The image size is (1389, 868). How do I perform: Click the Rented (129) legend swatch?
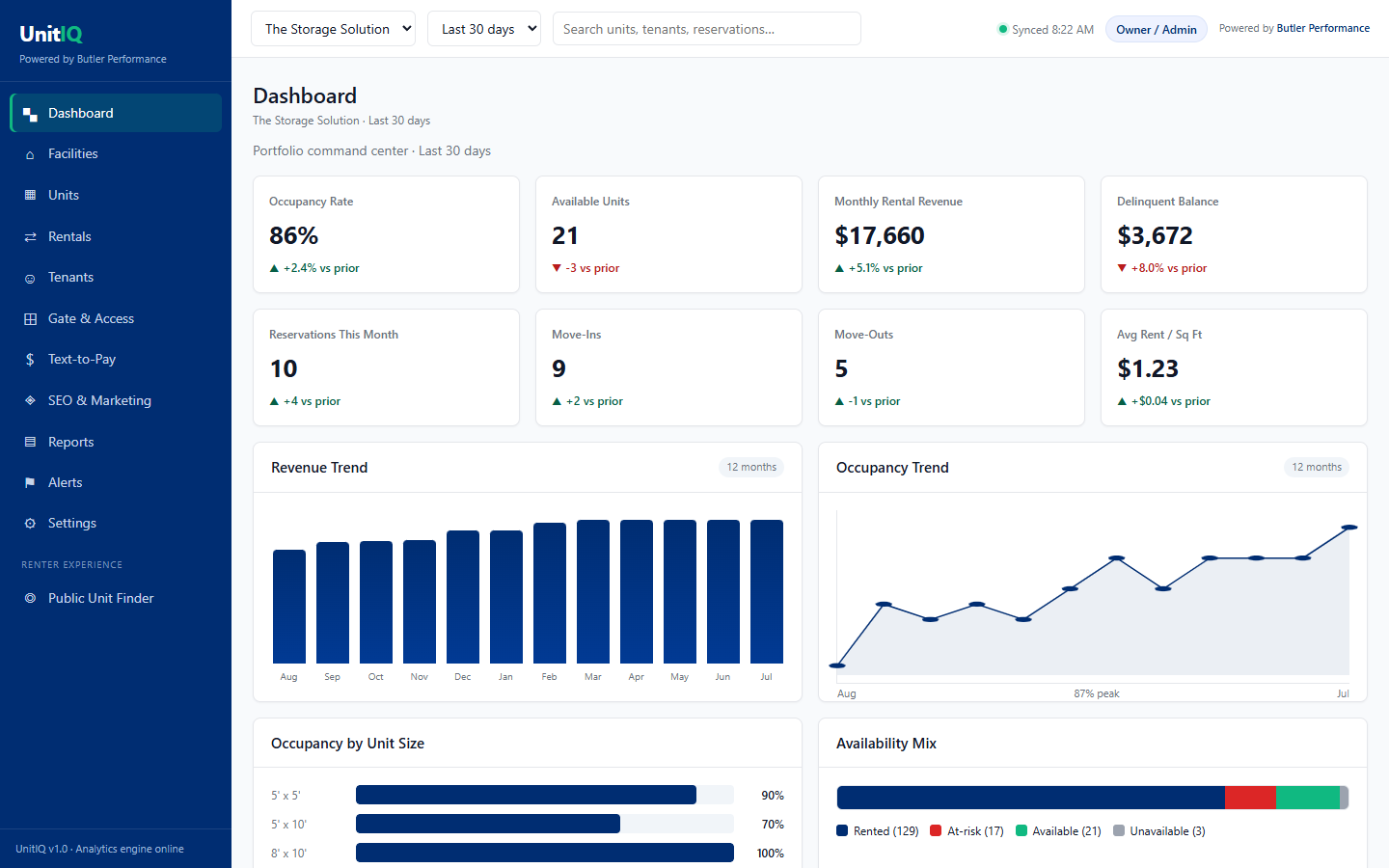842,830
